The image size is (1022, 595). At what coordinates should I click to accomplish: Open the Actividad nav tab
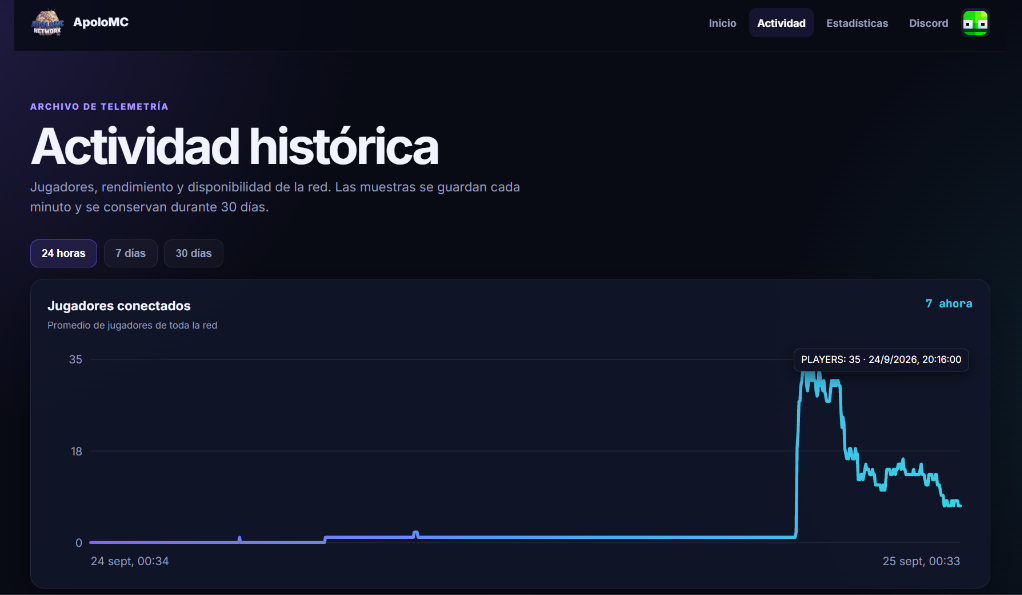pos(781,23)
